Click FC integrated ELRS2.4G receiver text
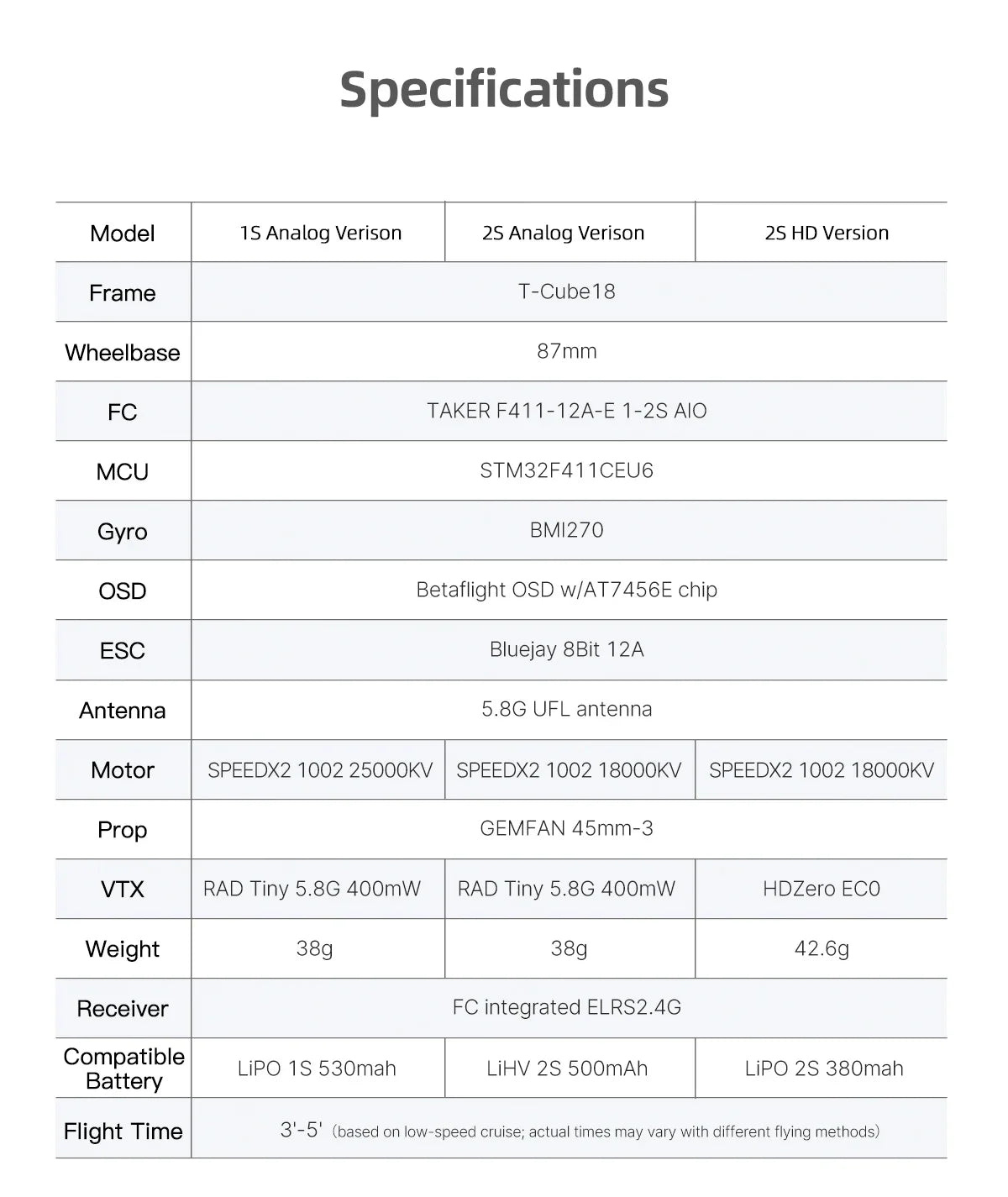 click(x=567, y=1007)
